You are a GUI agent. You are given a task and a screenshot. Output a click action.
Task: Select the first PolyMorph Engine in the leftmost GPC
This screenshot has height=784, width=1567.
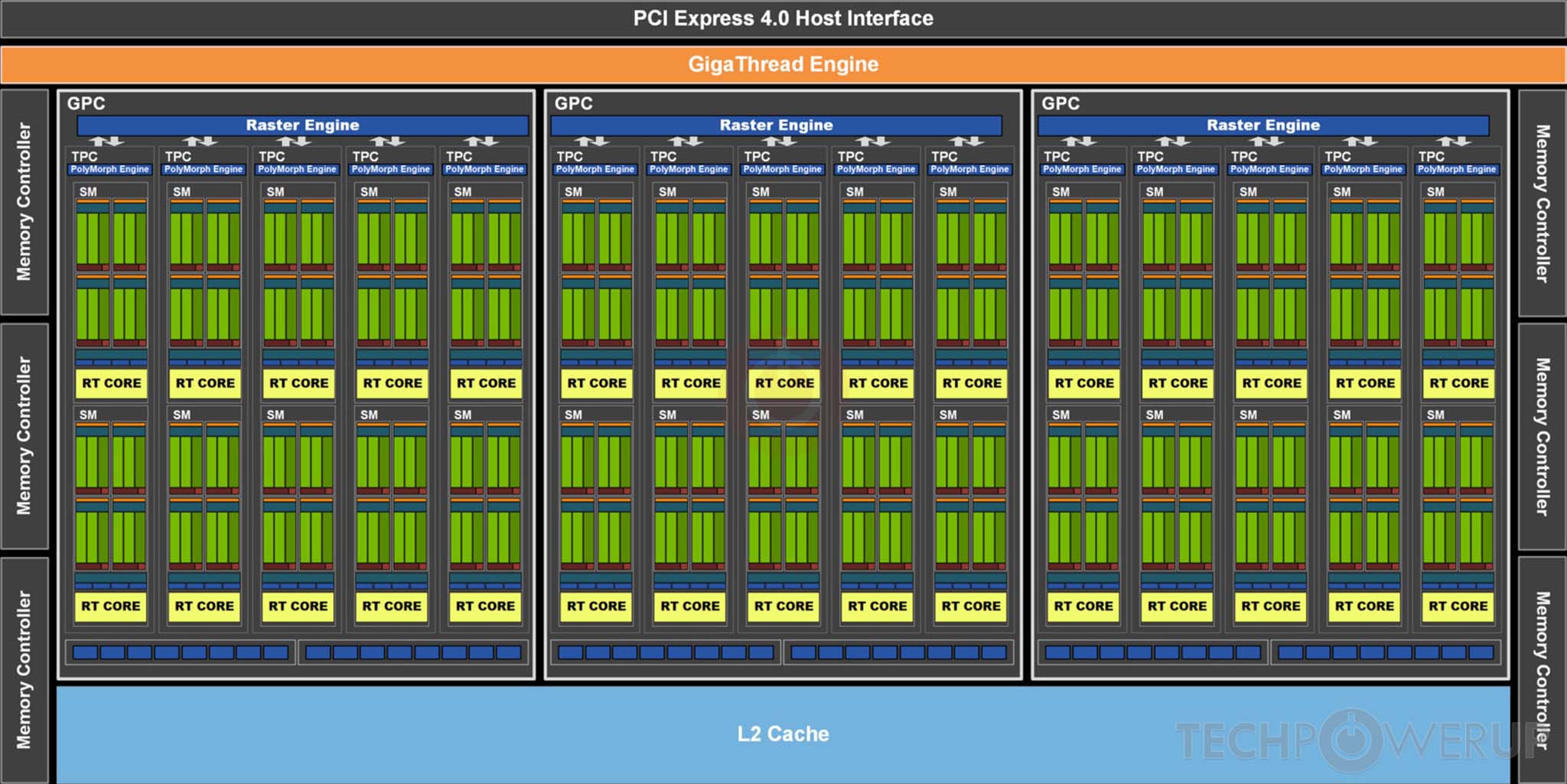[110, 169]
